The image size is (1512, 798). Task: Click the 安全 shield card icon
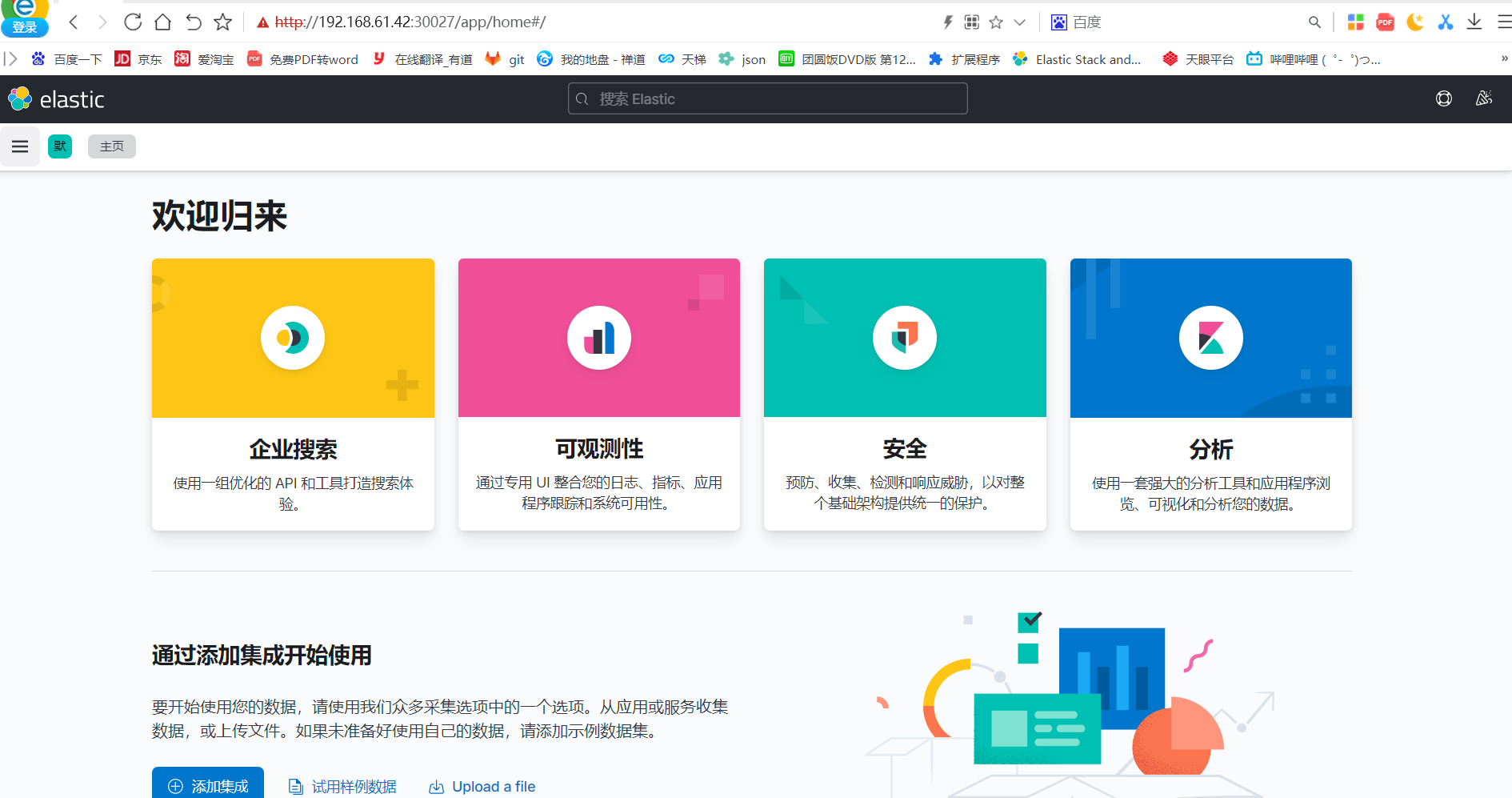coord(905,338)
